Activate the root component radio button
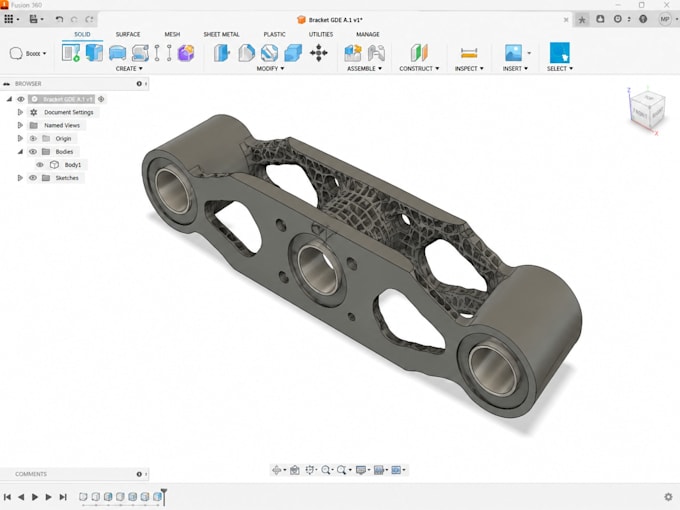680x510 pixels. 101,99
